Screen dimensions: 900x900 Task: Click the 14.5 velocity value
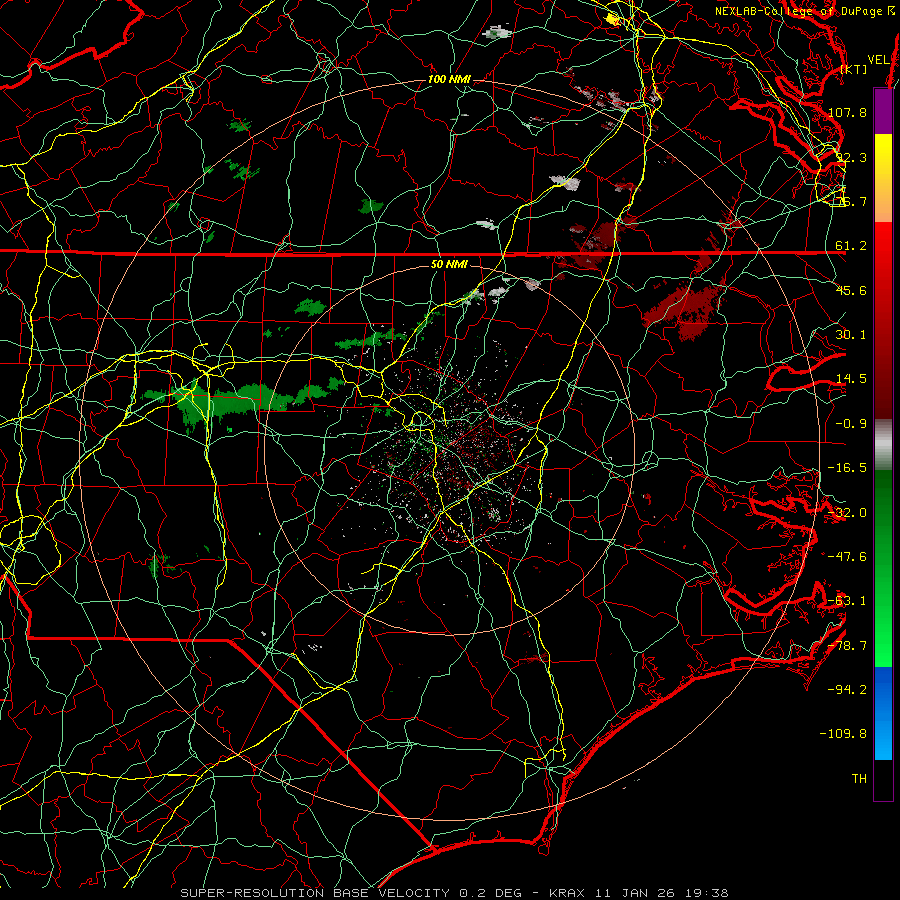[x=851, y=379]
